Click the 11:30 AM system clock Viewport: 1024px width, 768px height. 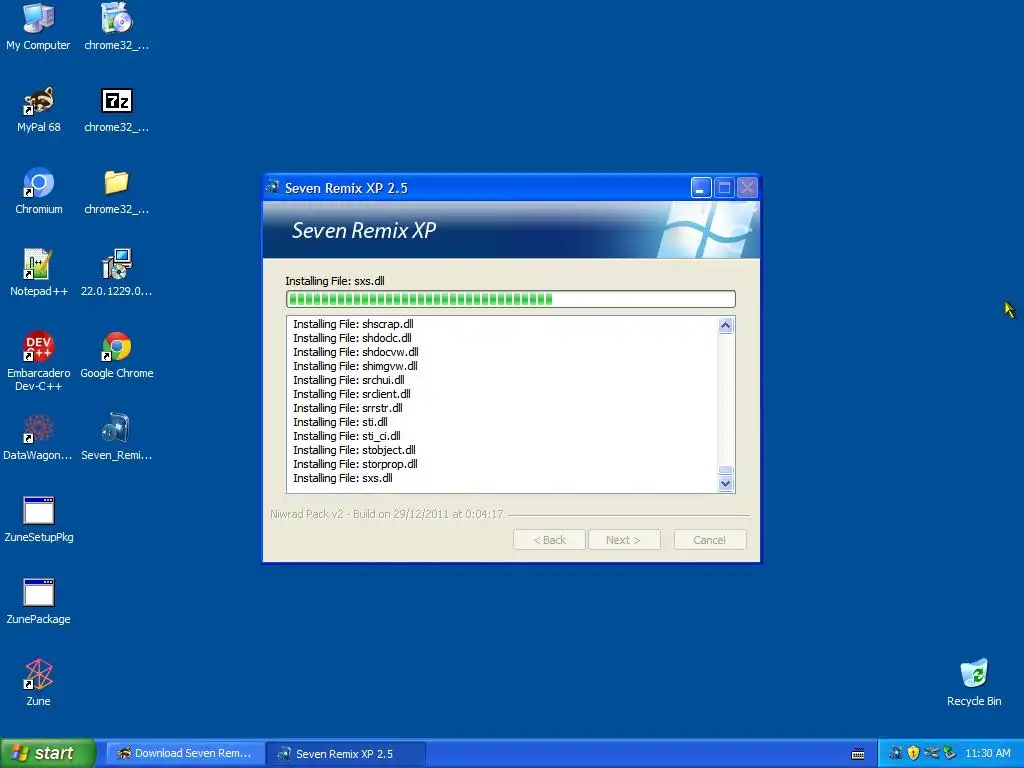(x=987, y=753)
